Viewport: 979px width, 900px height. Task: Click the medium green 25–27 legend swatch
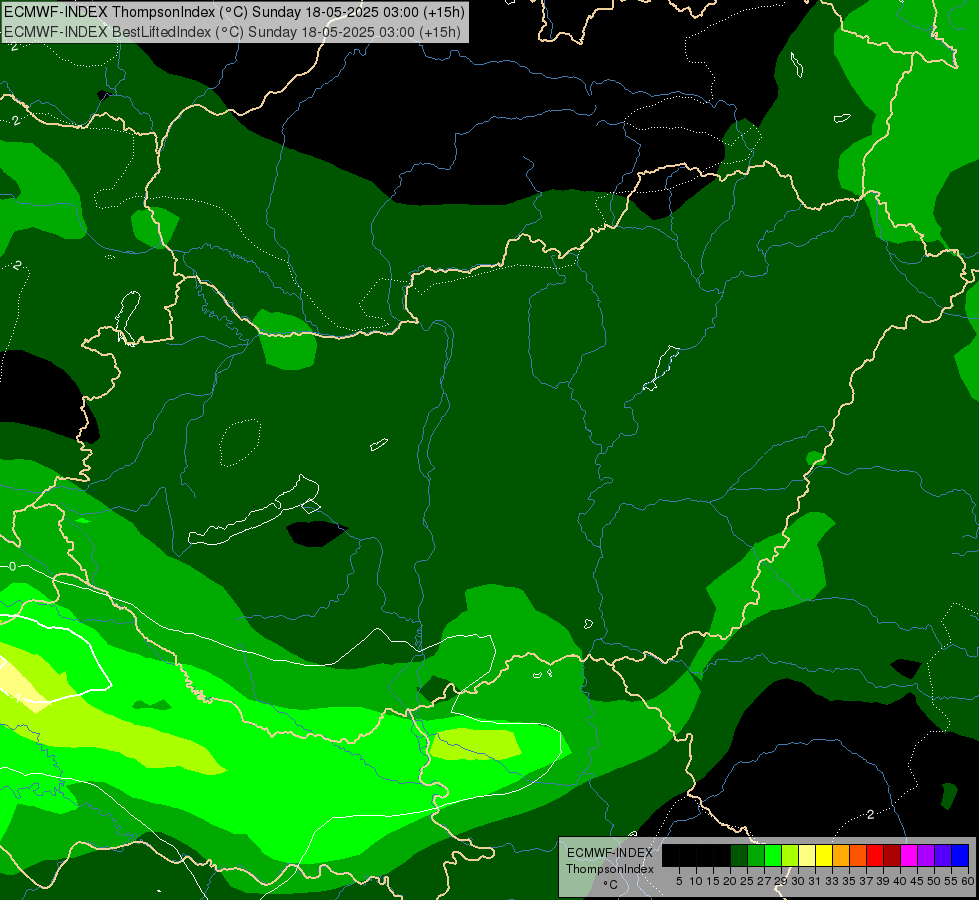(x=756, y=855)
